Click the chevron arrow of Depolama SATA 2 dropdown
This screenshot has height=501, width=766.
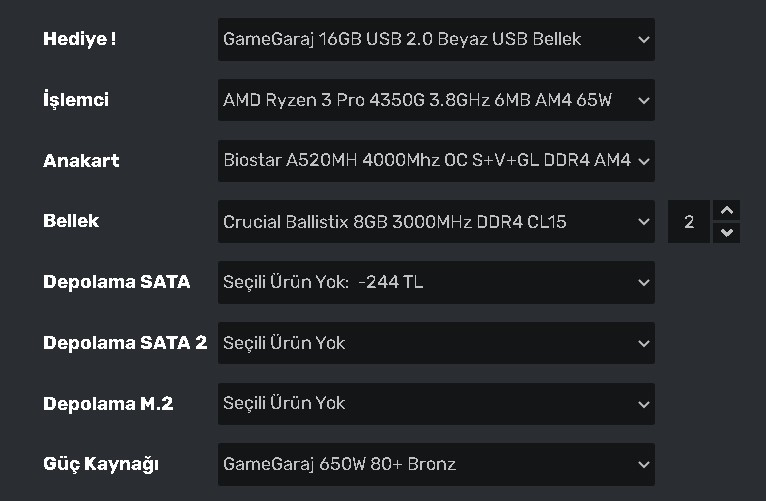(642, 343)
